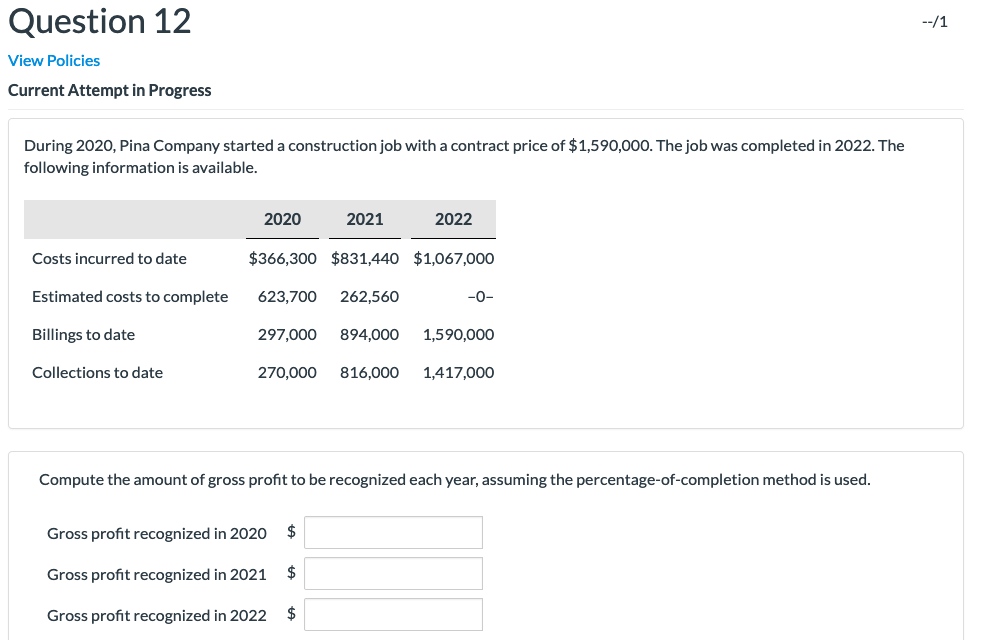
Task: Click the Question 12 heading
Action: pos(99,20)
